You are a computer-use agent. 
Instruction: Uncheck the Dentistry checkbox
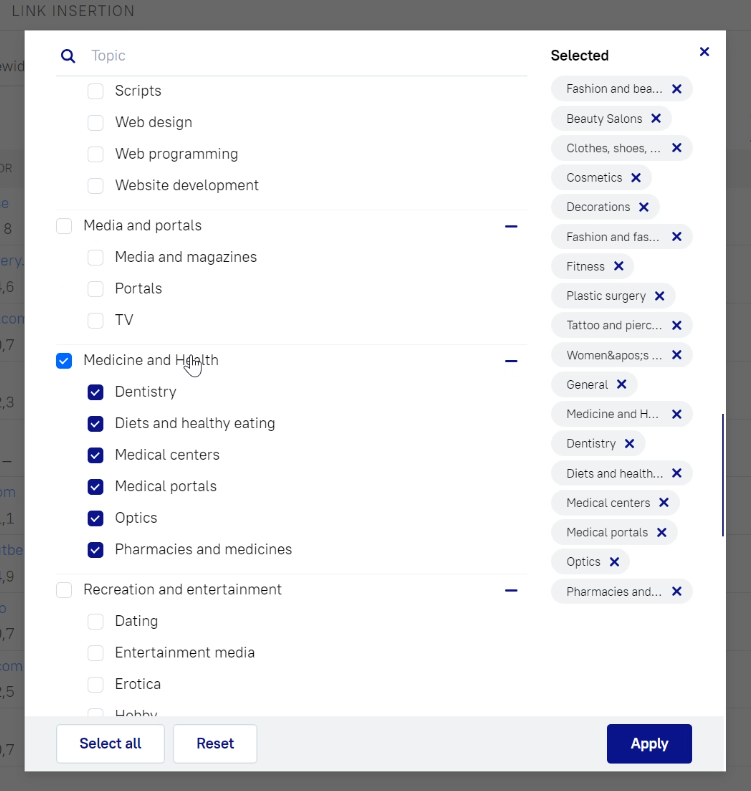click(95, 392)
